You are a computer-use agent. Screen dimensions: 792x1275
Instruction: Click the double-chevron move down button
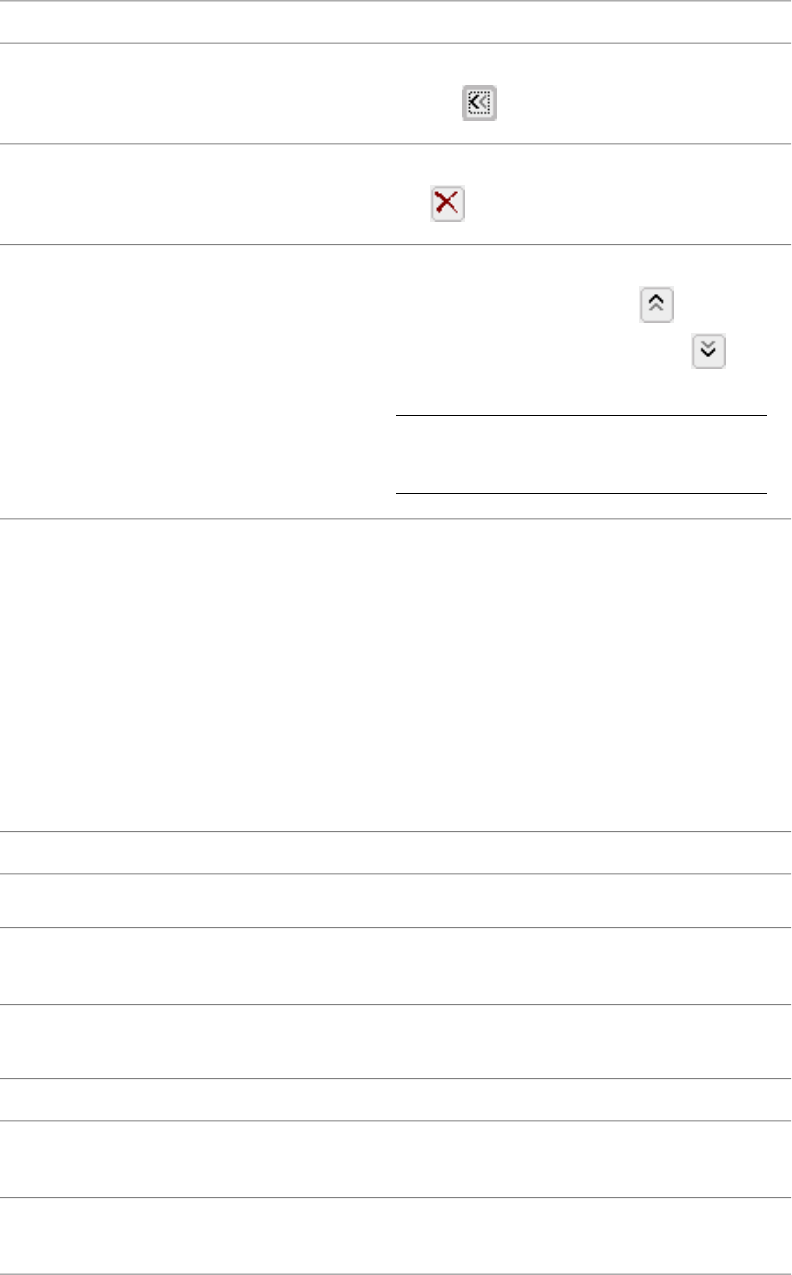click(x=709, y=351)
